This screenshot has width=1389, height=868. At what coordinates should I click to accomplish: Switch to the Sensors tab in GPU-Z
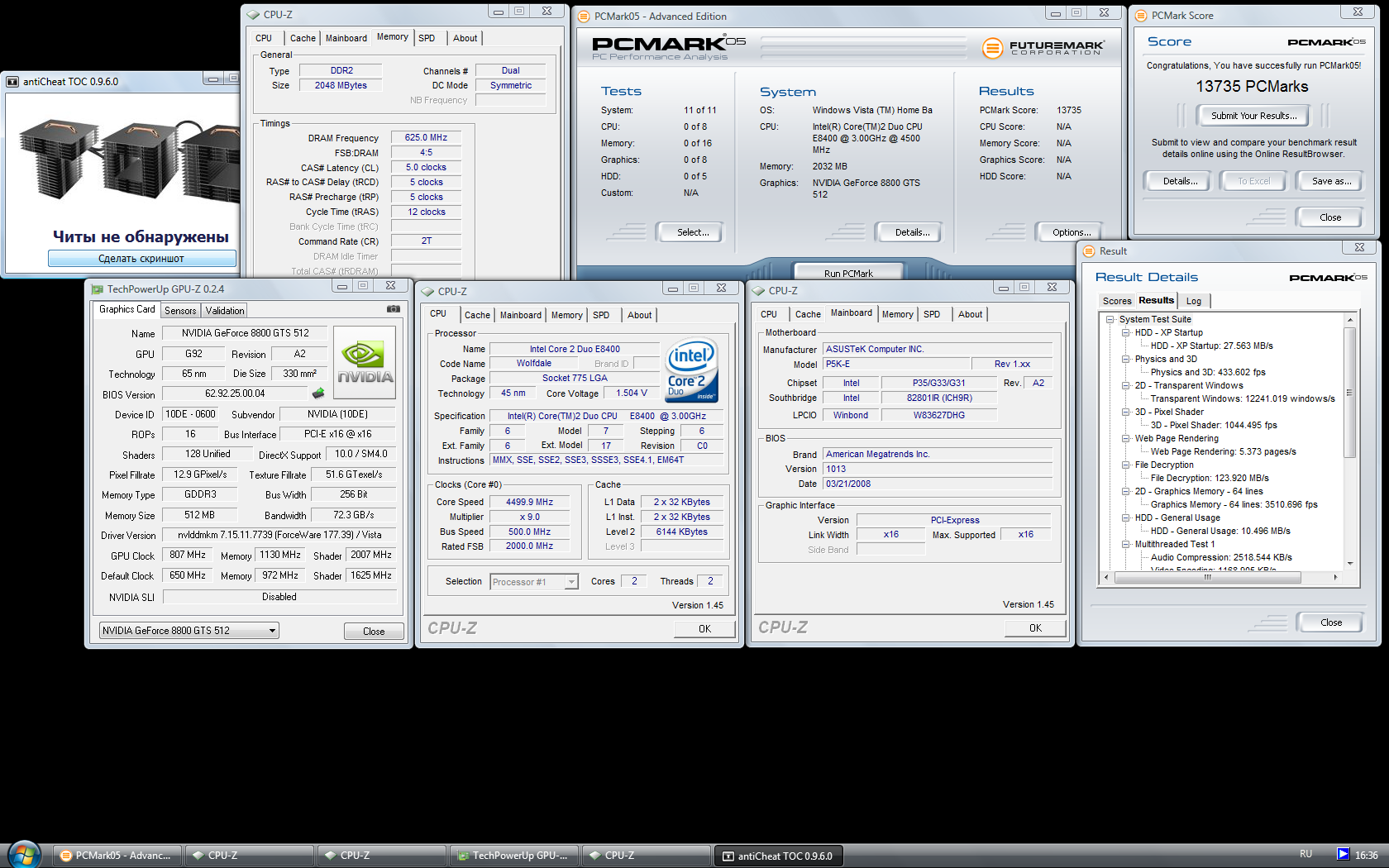pos(180,311)
